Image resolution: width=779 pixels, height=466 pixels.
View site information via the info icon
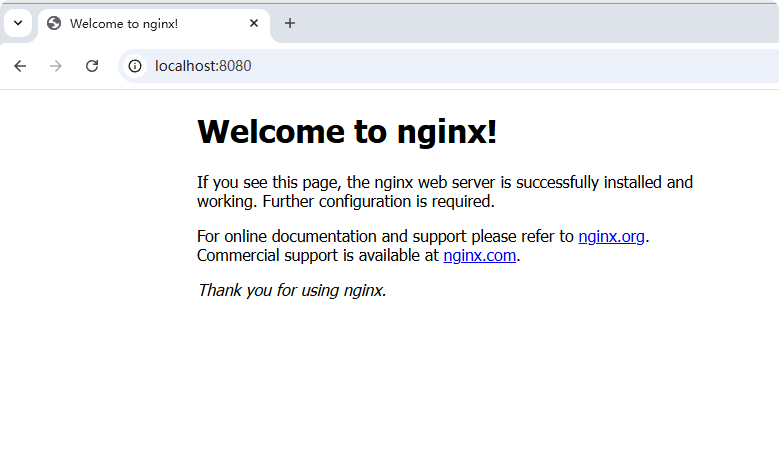(x=135, y=66)
